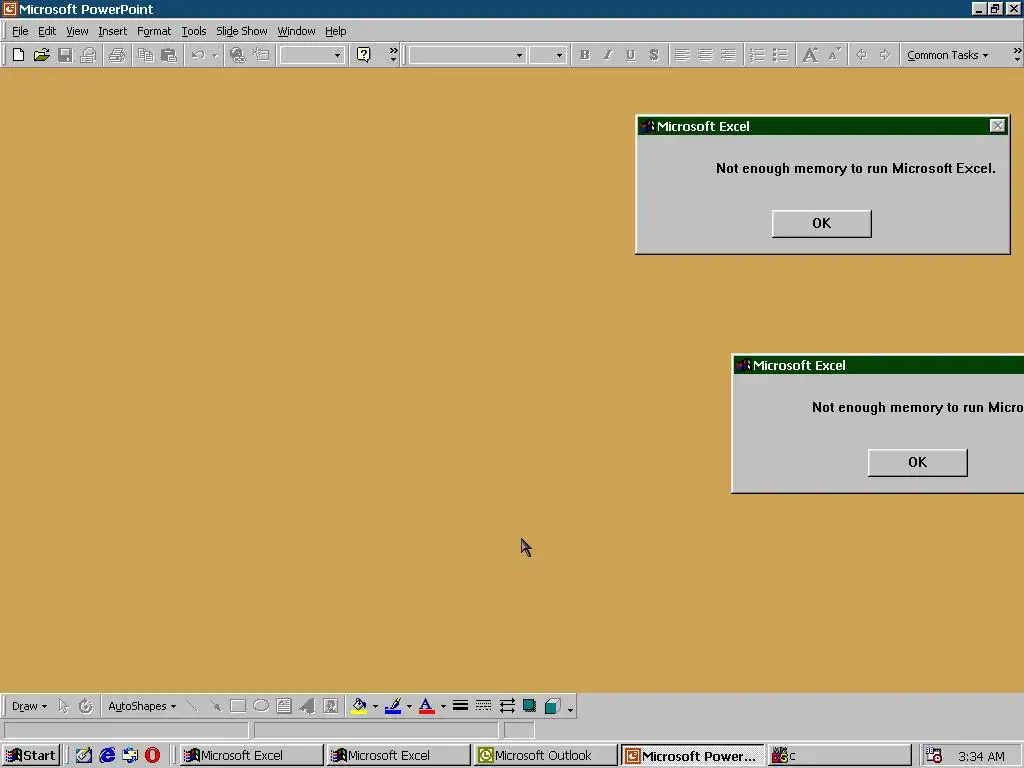Viewport: 1024px width, 768px height.
Task: Open Microsoft PowerPoint Help question mark icon
Action: click(x=364, y=55)
